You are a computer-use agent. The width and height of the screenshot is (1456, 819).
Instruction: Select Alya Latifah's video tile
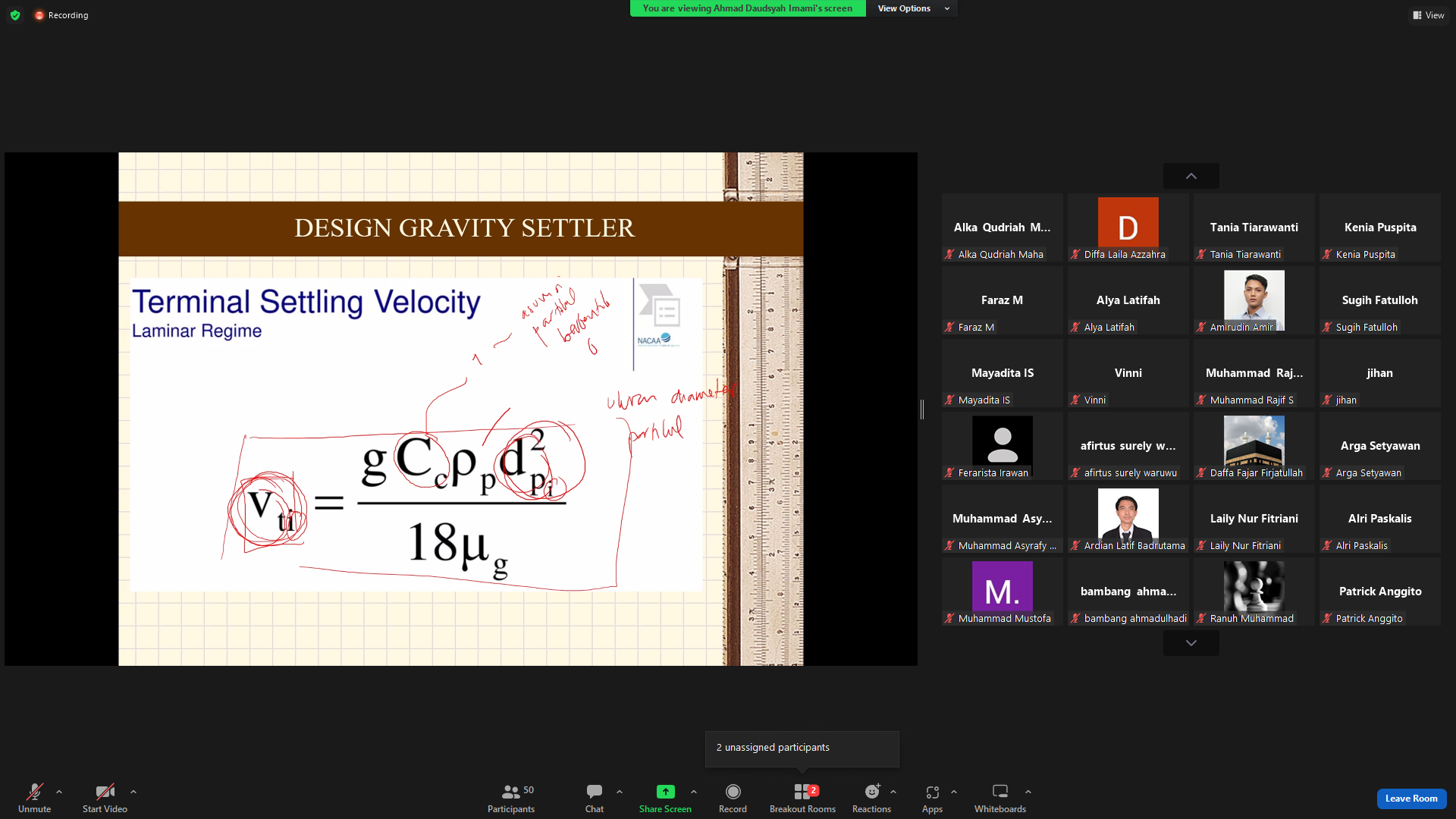point(1128,300)
